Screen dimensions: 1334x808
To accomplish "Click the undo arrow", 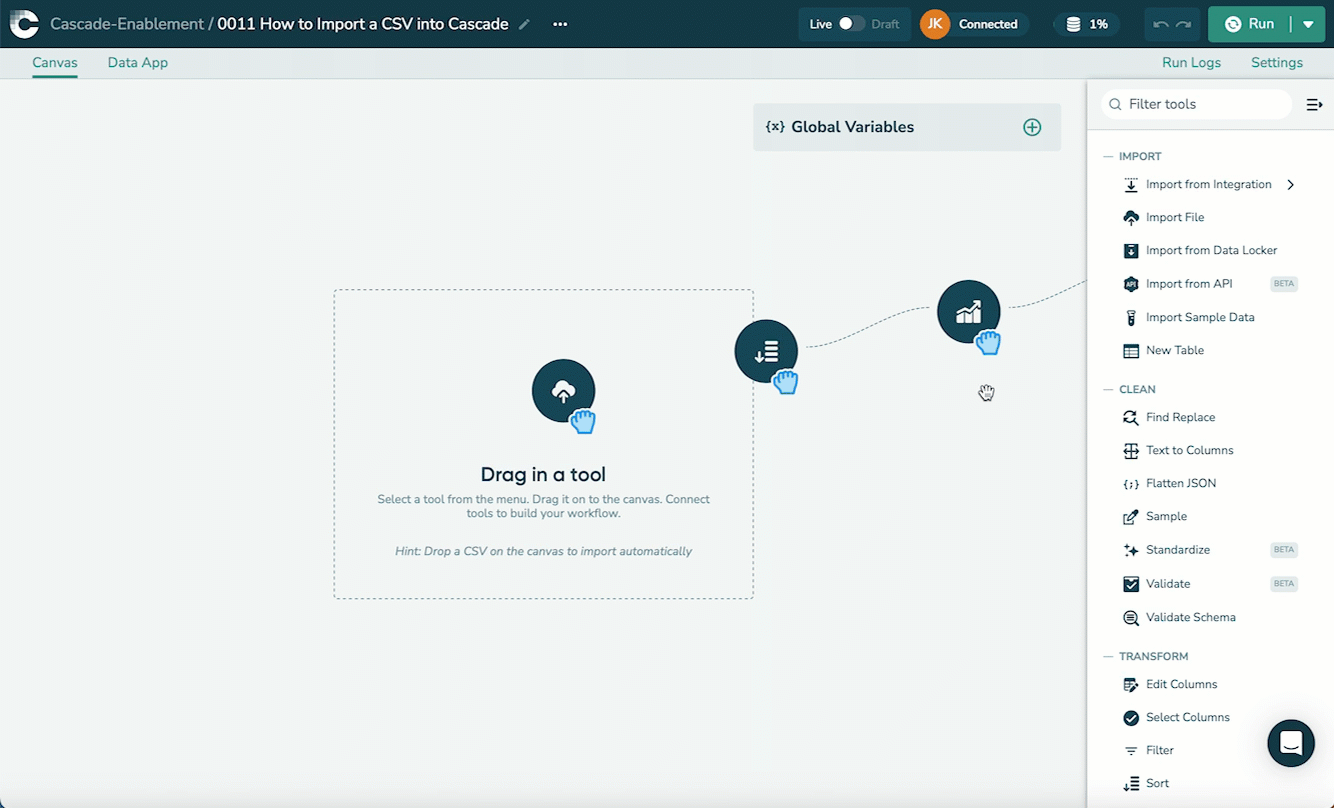I will [x=1161, y=24].
